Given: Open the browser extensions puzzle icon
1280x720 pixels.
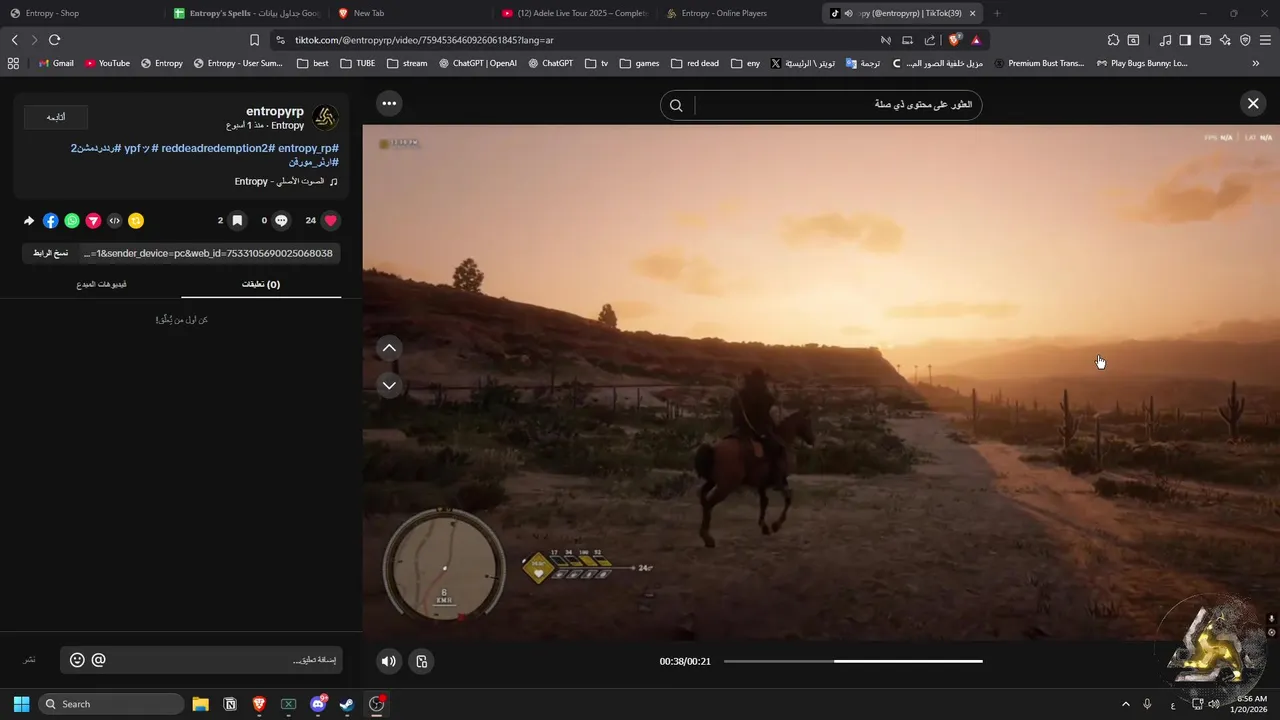Looking at the screenshot, I should point(1113,40).
